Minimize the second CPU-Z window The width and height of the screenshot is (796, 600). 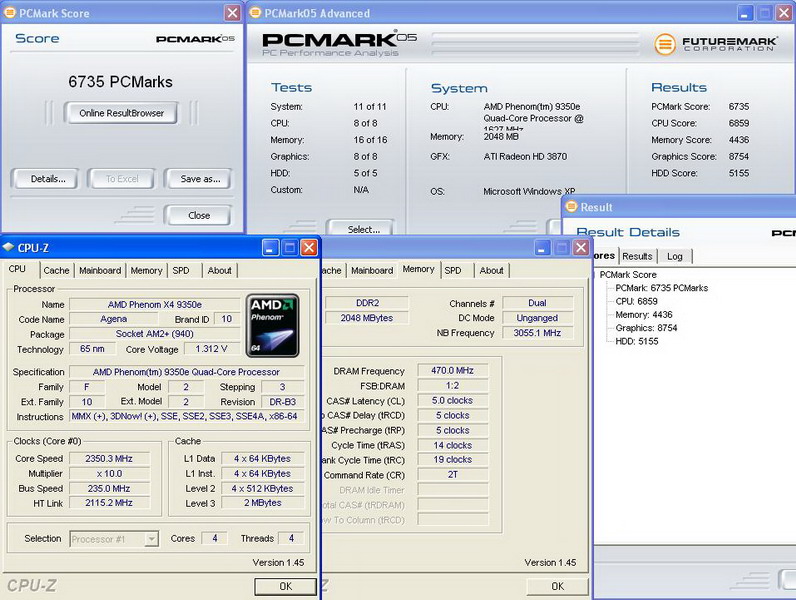tap(542, 248)
